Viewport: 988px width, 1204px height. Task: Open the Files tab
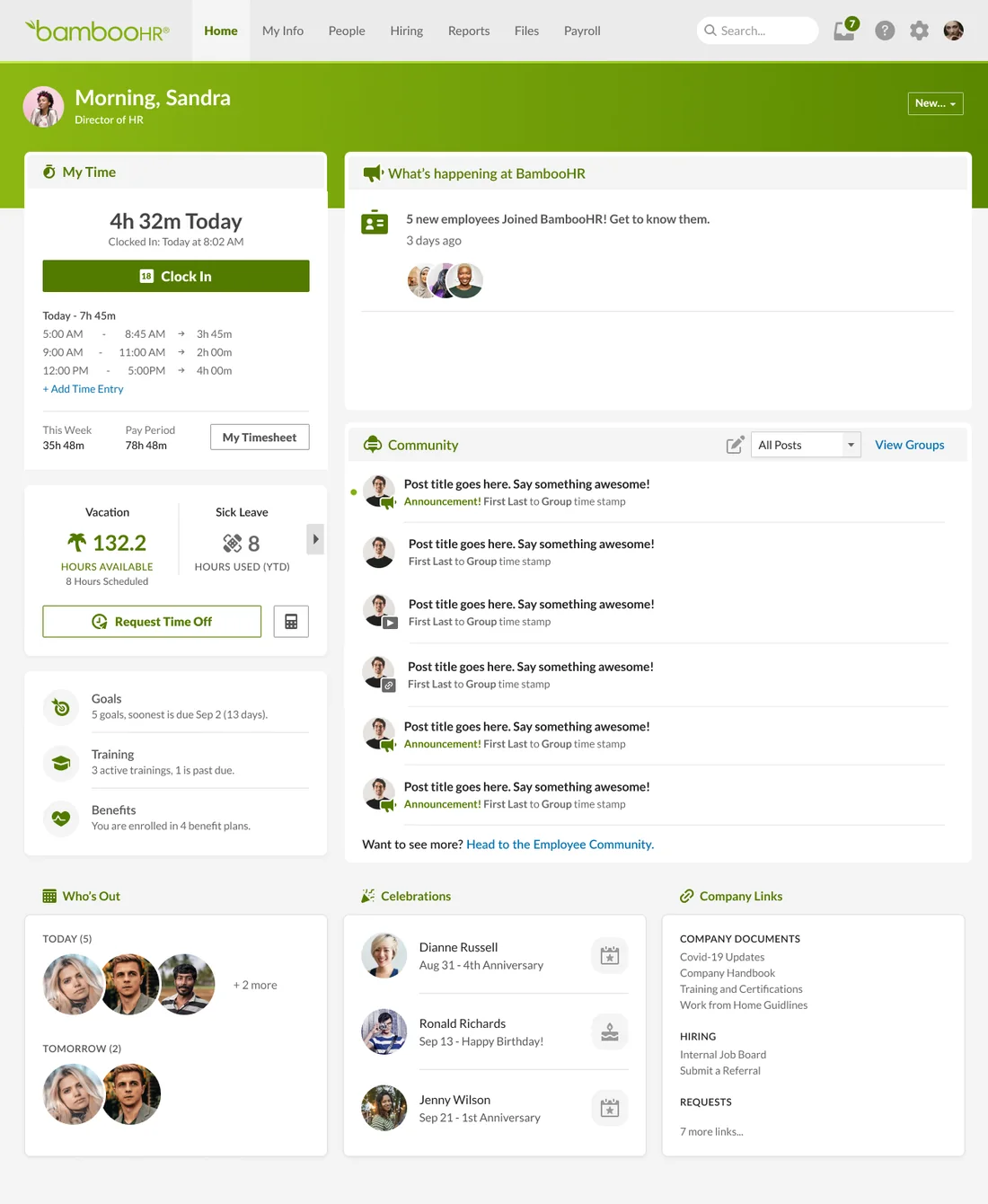527,31
